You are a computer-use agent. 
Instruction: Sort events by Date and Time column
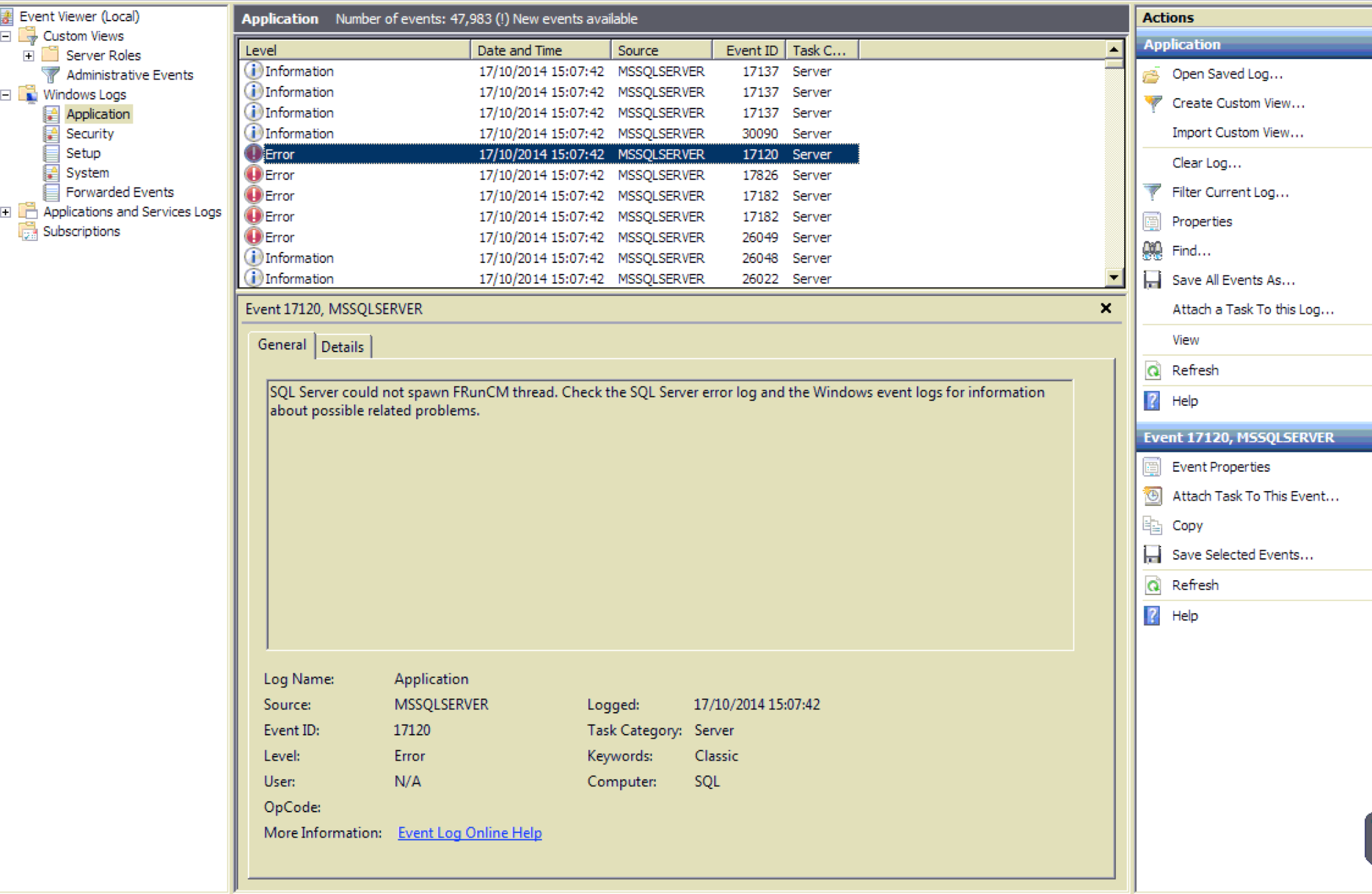click(541, 50)
